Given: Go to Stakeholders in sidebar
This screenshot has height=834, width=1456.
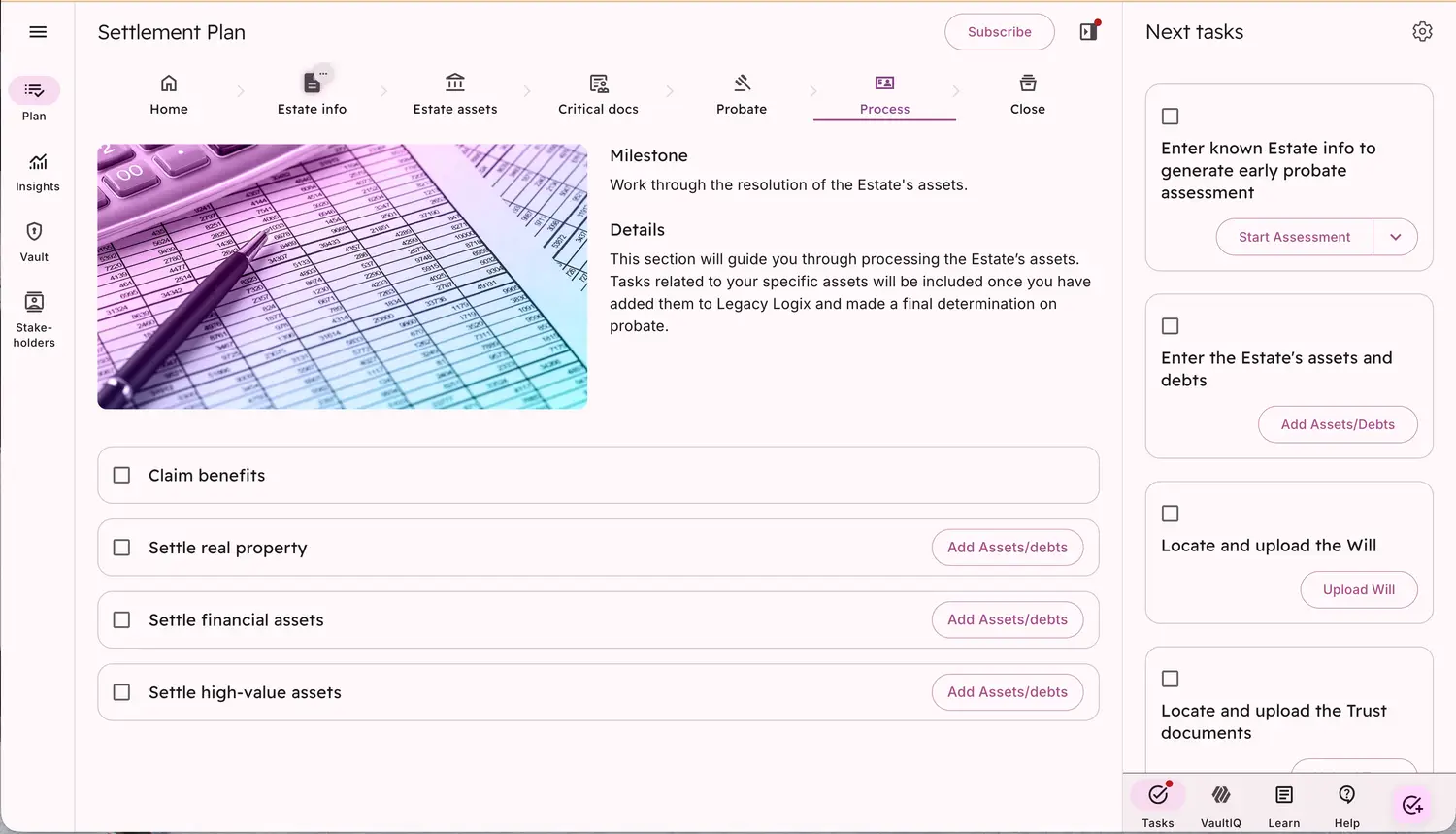Looking at the screenshot, I should pos(34,318).
